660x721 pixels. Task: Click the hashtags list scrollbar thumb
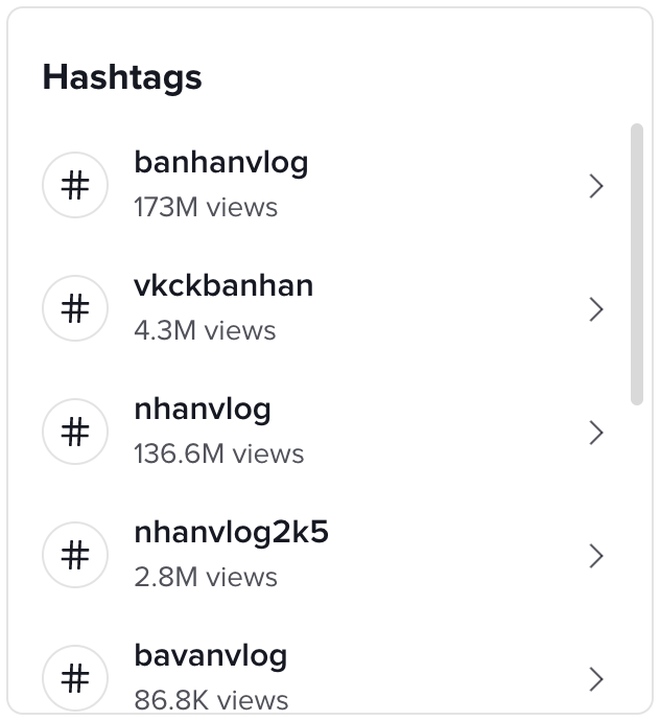tap(637, 264)
